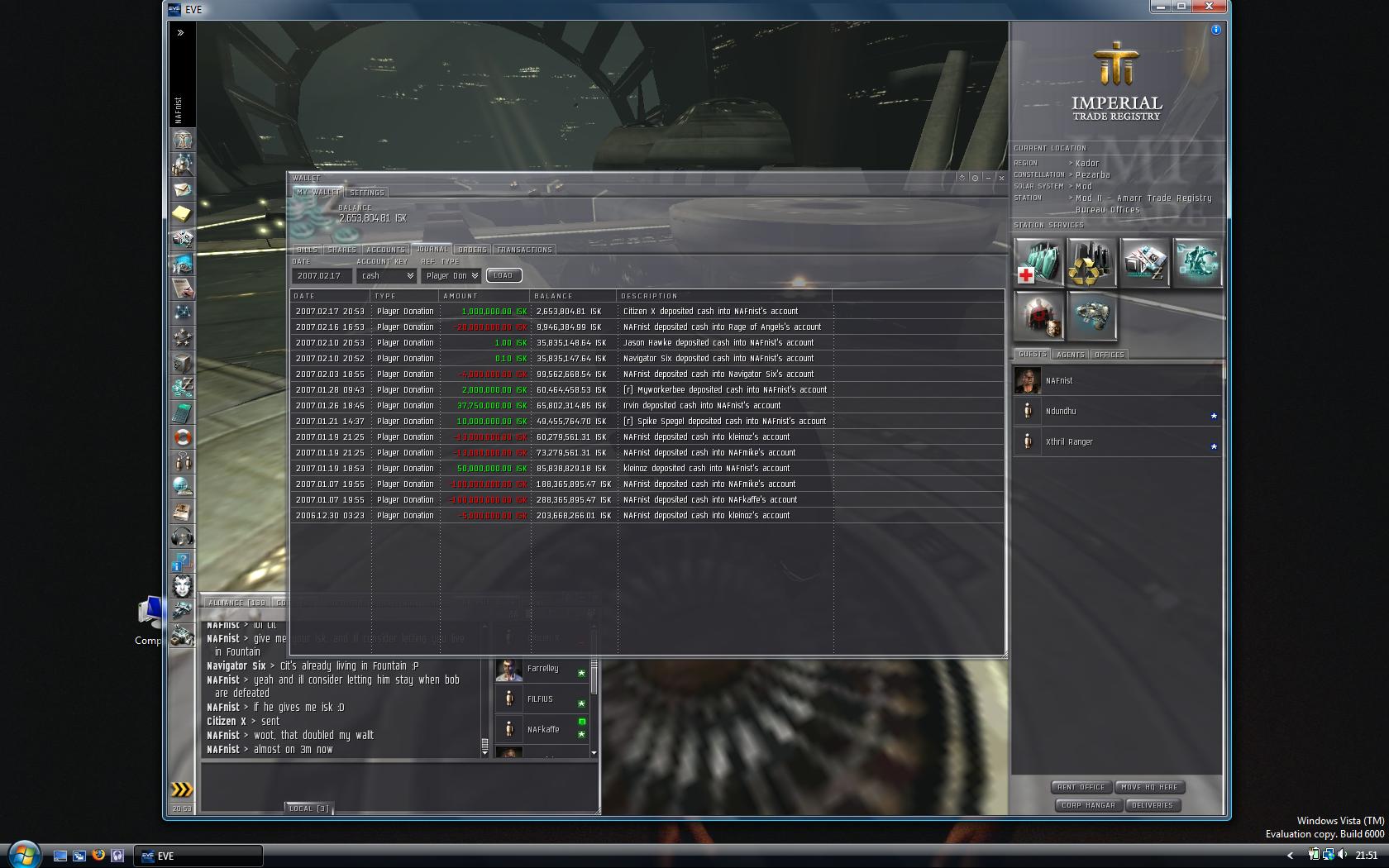
Task: Click the journal date input field
Action: tap(322, 276)
